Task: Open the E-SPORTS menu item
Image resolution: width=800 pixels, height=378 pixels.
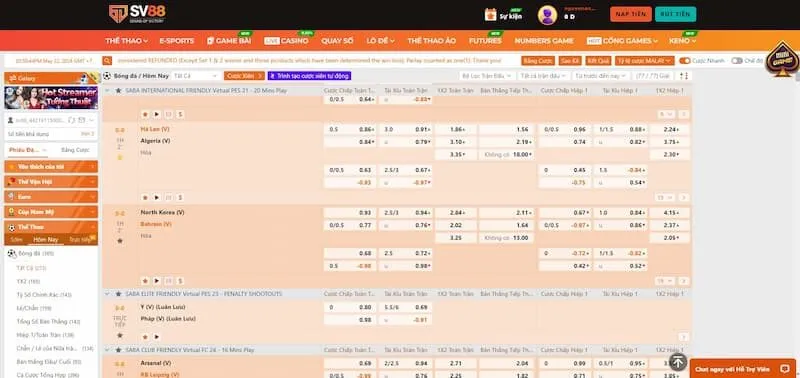Action: 177,41
